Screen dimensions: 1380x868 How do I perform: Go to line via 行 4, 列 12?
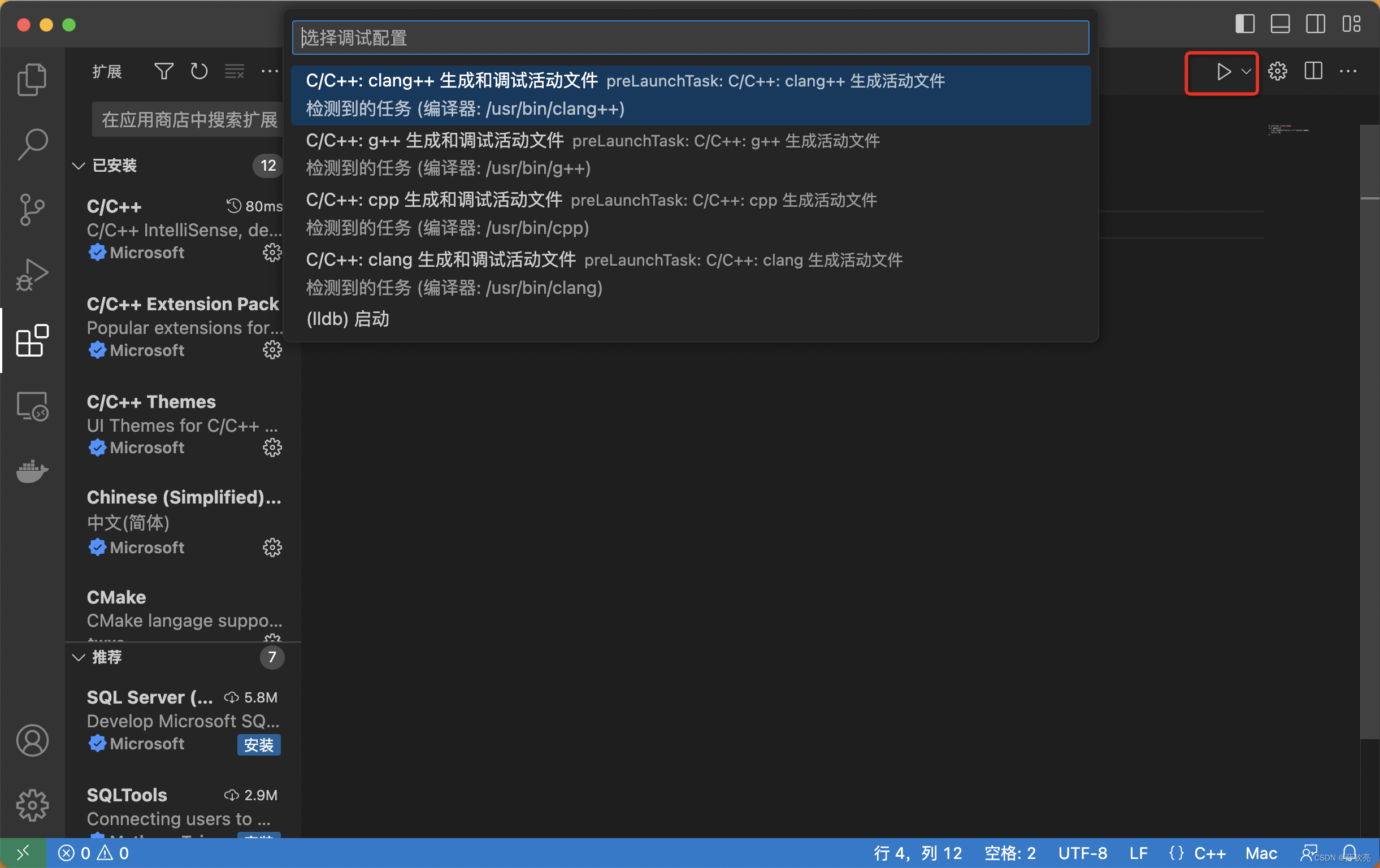click(917, 853)
